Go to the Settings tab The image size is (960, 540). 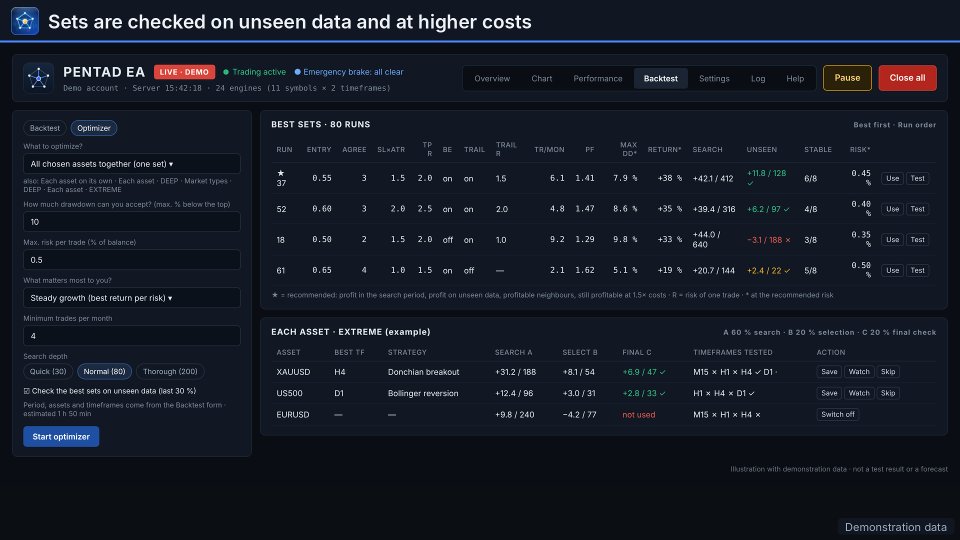(714, 78)
